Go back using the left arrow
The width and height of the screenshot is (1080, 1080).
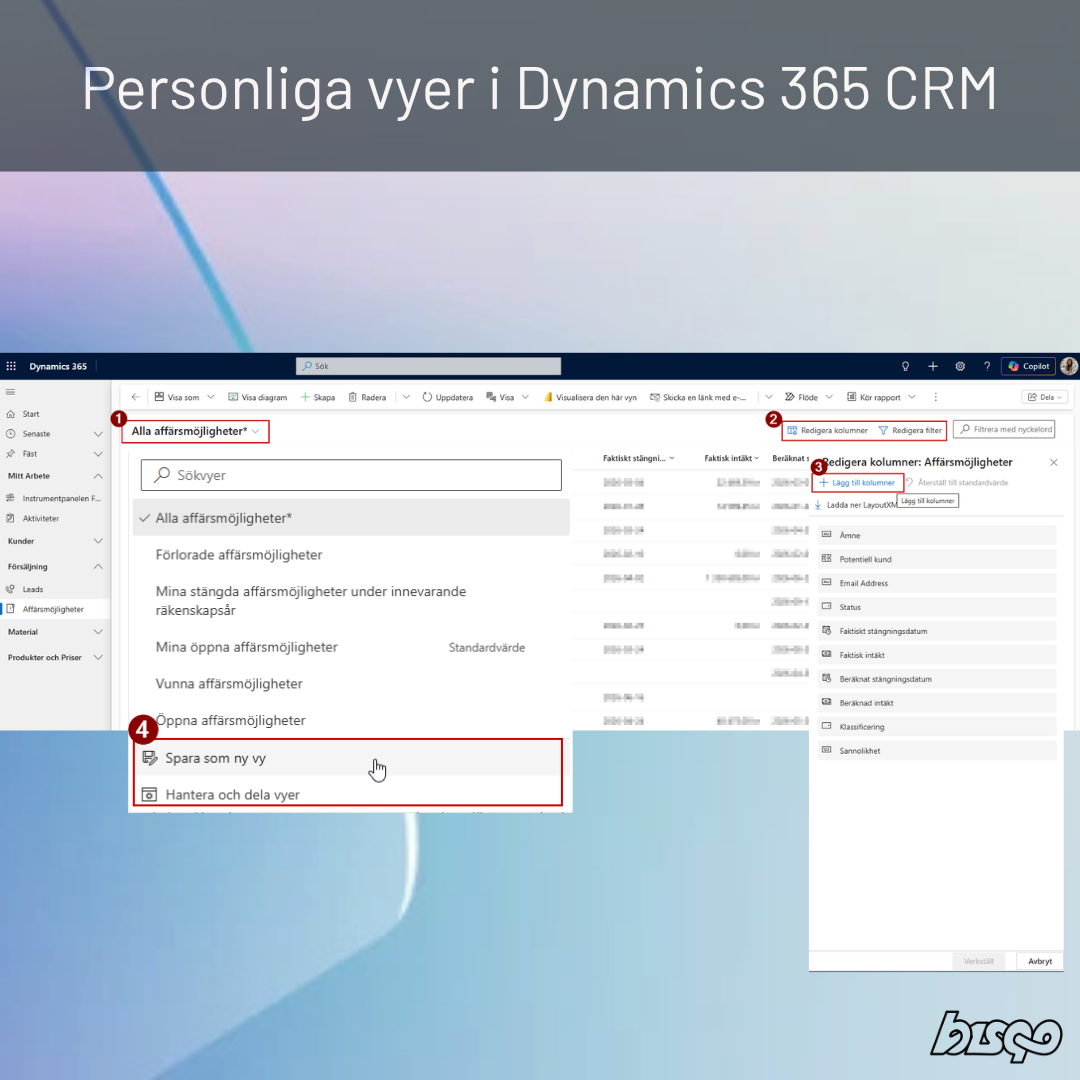(x=135, y=397)
